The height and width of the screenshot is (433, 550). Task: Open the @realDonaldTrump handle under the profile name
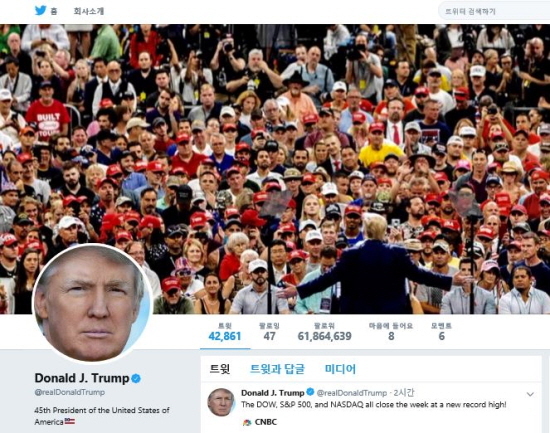(69, 392)
